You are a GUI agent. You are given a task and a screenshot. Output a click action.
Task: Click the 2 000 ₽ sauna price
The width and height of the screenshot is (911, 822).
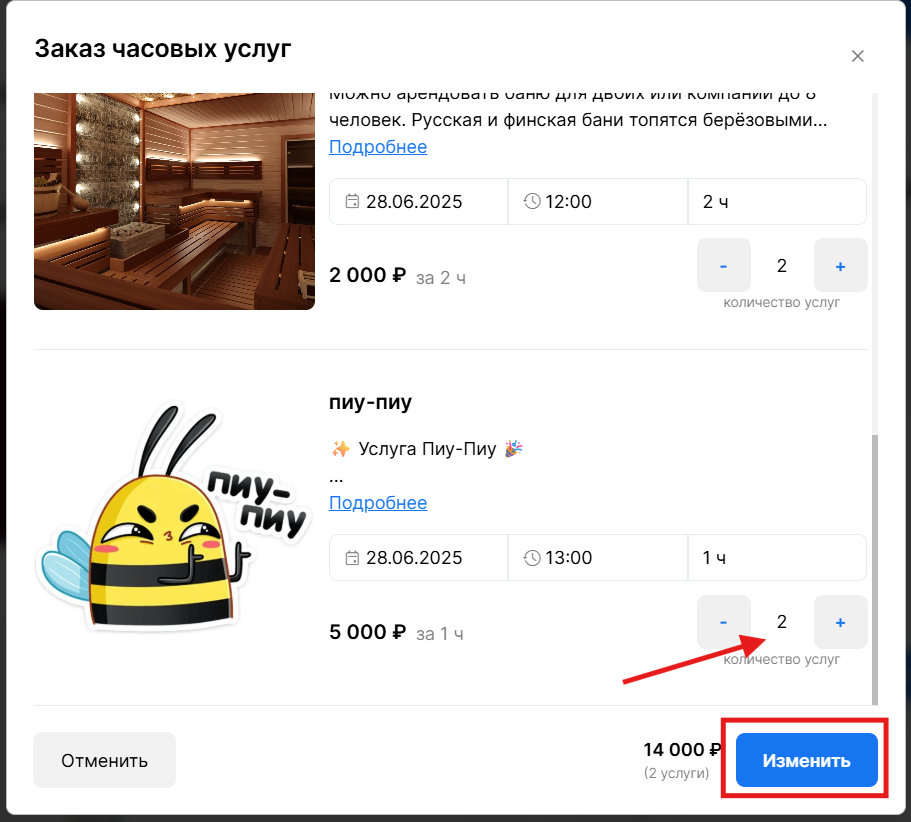[367, 275]
